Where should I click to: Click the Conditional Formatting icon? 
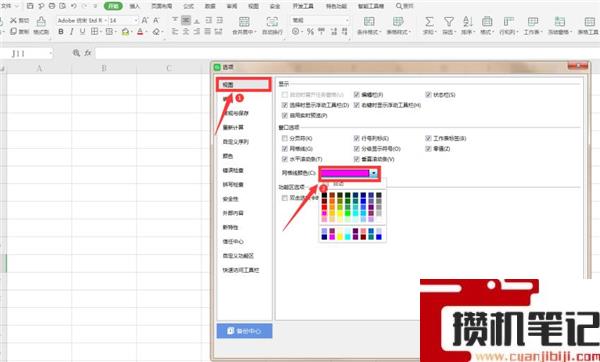tap(369, 21)
